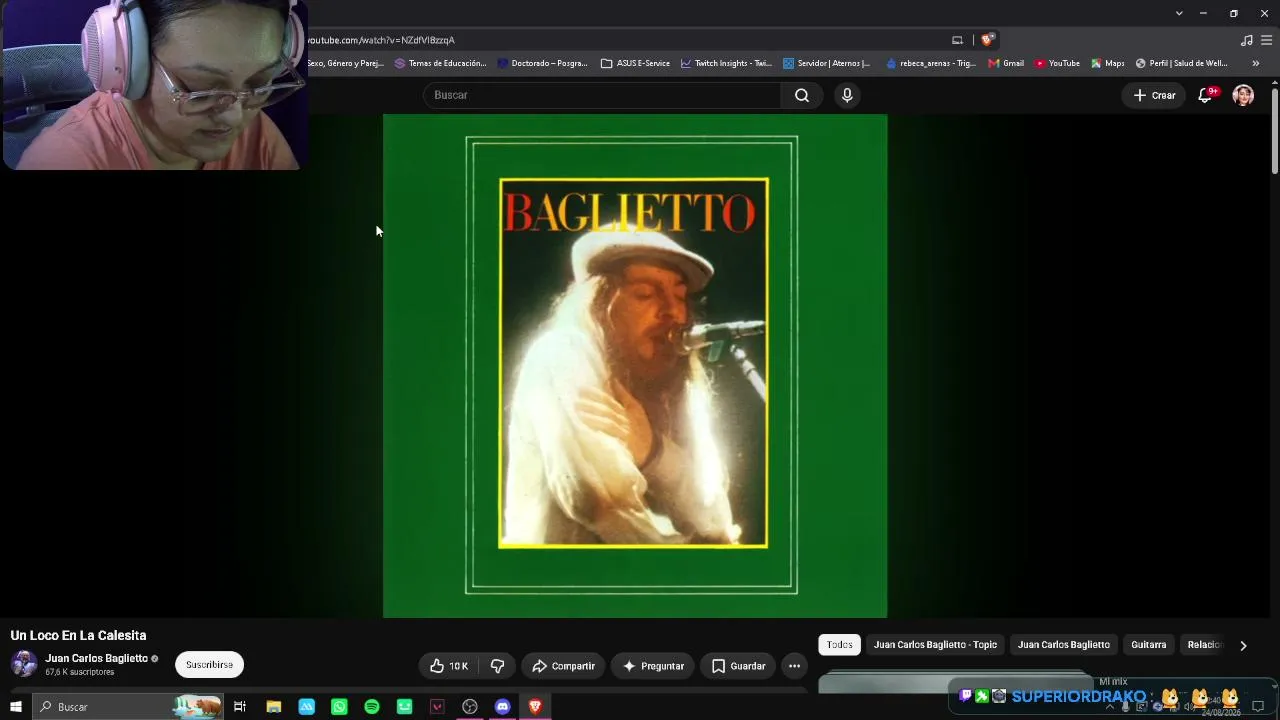Click the page vertical scrollbar thumb
This screenshot has height=720, width=1280.
pyautogui.click(x=1275, y=131)
